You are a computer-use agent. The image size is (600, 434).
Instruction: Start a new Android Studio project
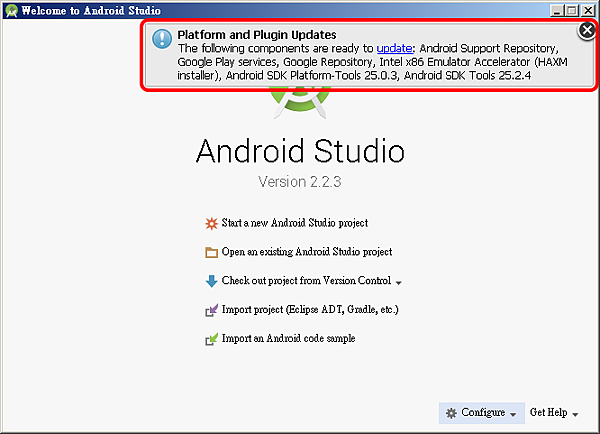click(295, 223)
